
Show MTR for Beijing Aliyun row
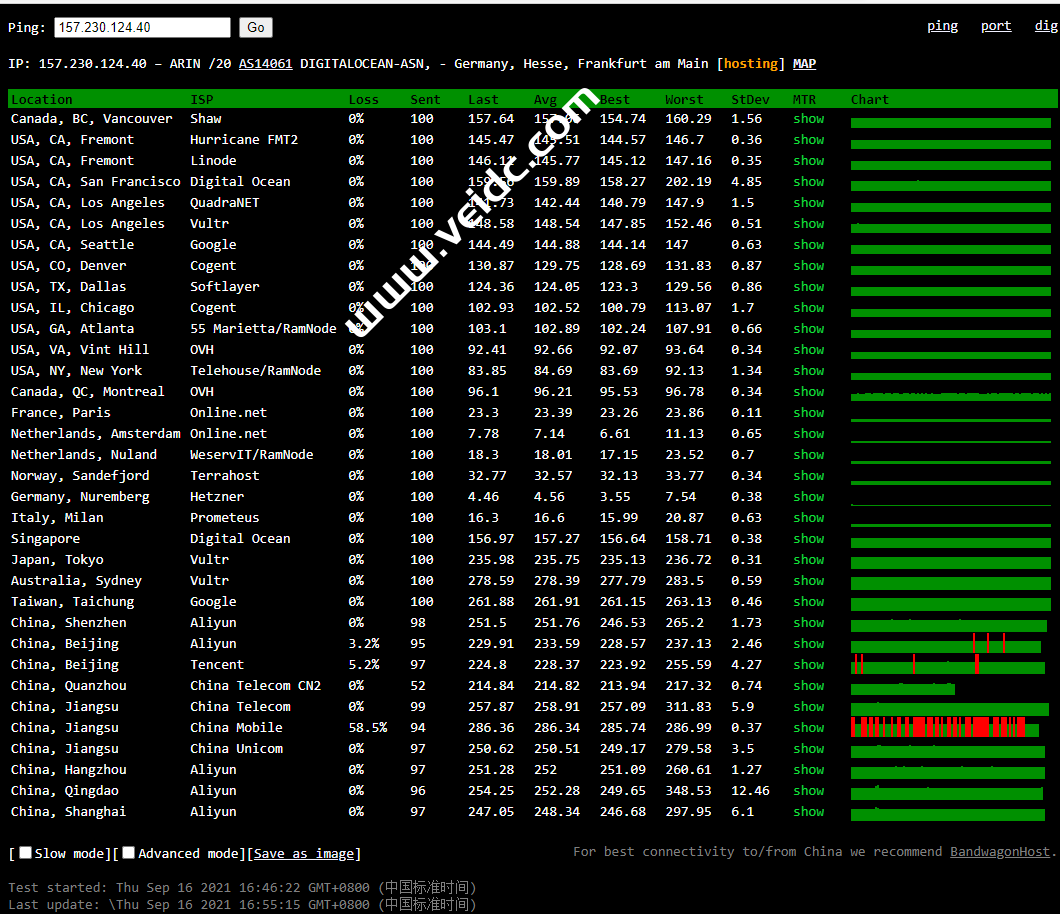point(809,643)
